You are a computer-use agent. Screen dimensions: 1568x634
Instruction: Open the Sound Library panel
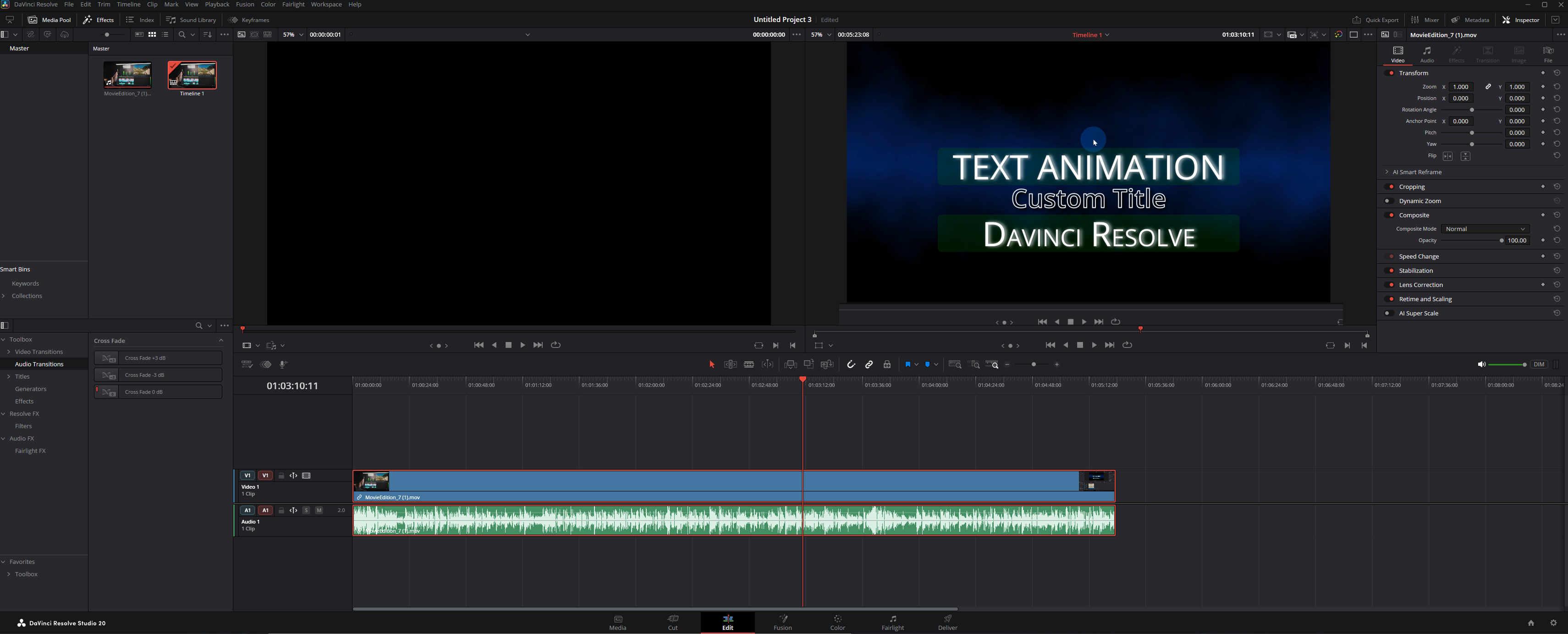[x=191, y=20]
